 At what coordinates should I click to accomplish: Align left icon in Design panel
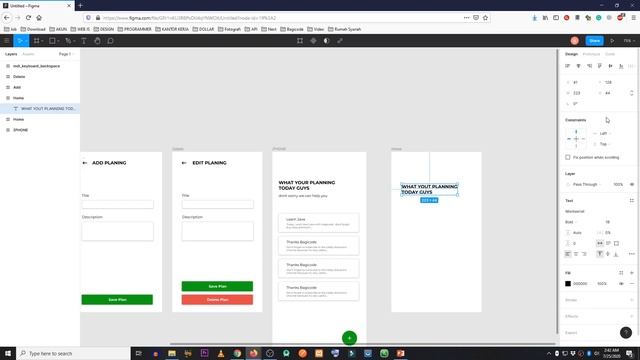point(567,66)
